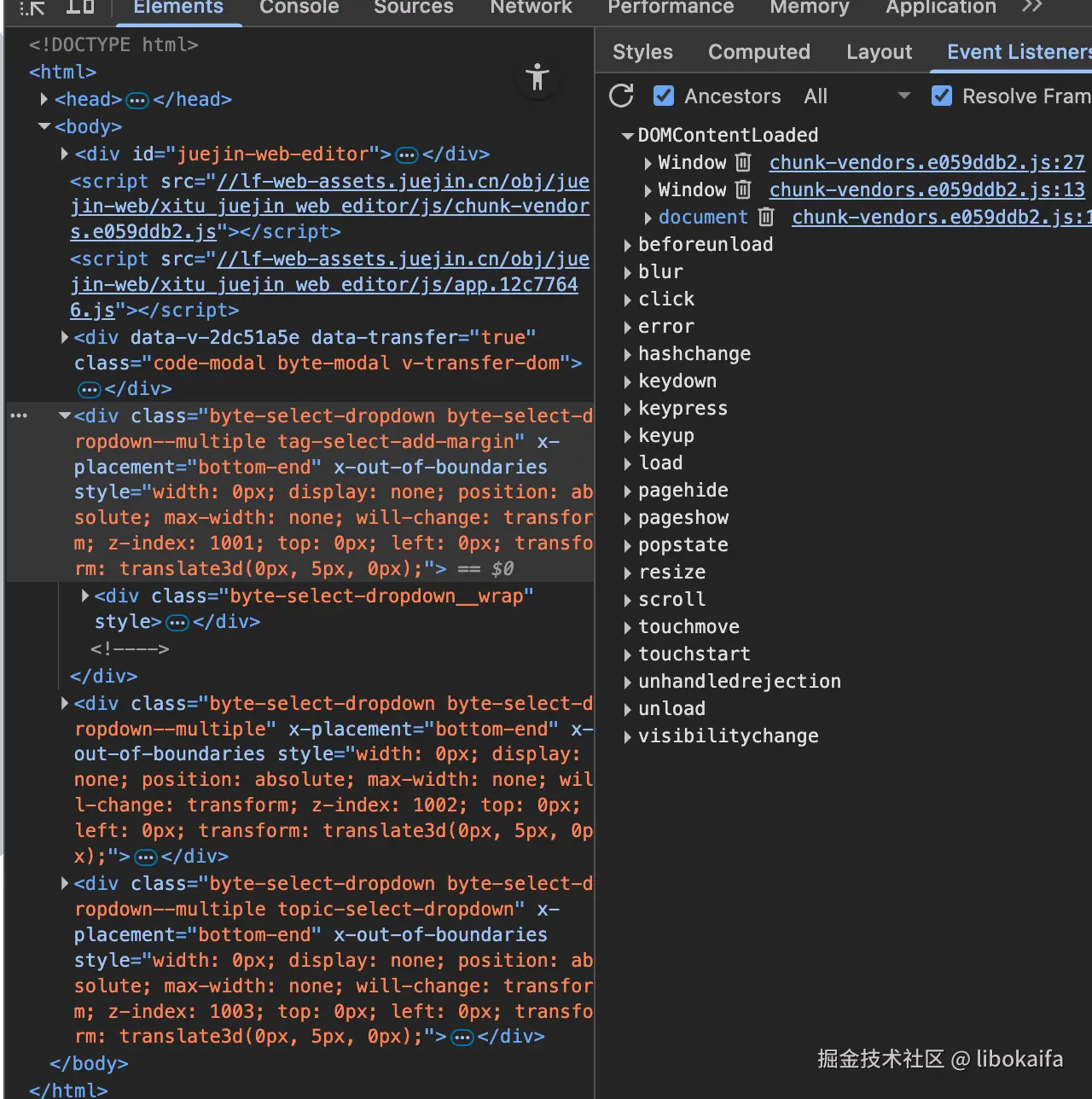The image size is (1092, 1099).
Task: Expand the keyup event group
Action: 628,436
